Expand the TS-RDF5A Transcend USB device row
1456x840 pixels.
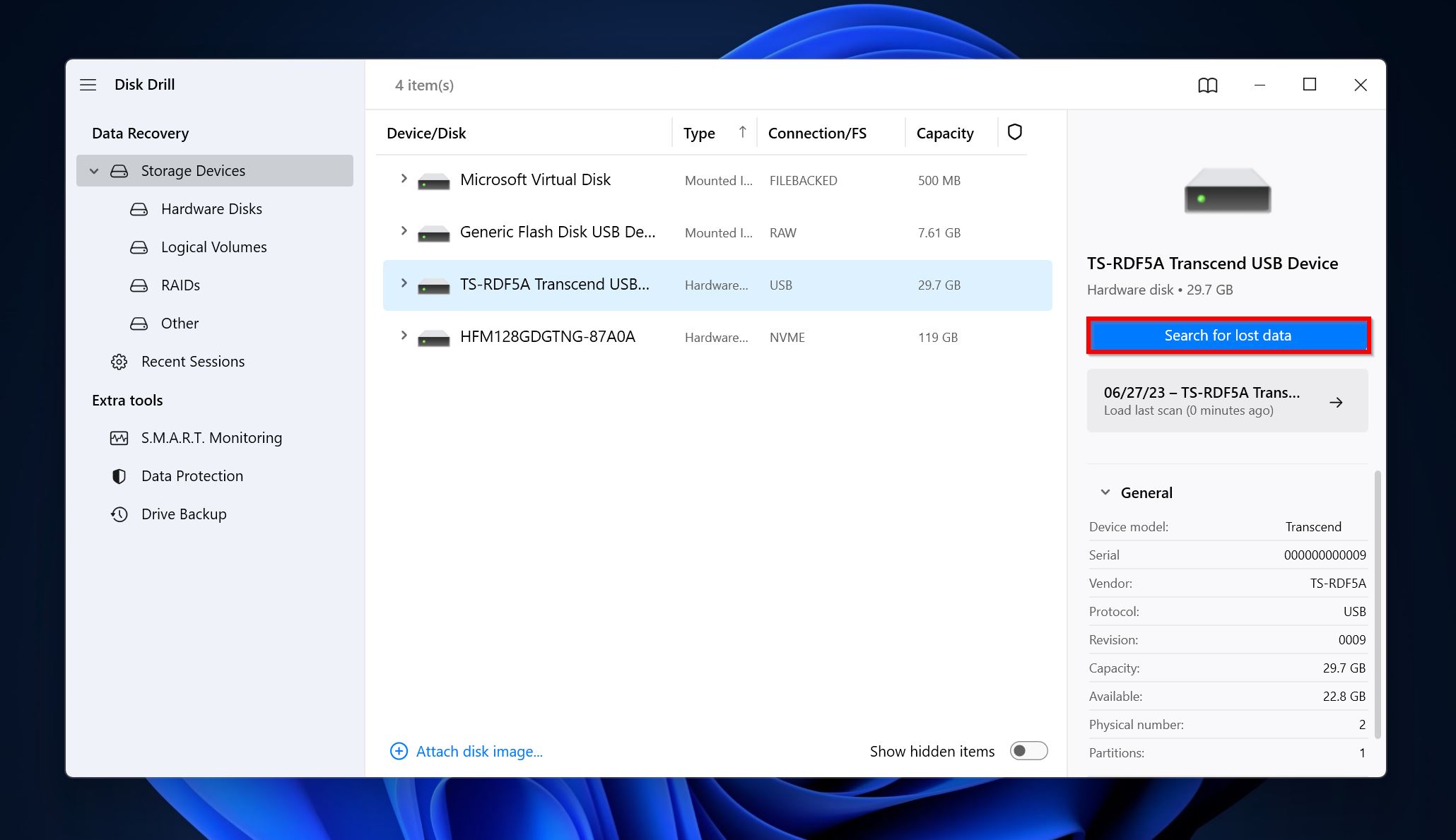coord(403,284)
